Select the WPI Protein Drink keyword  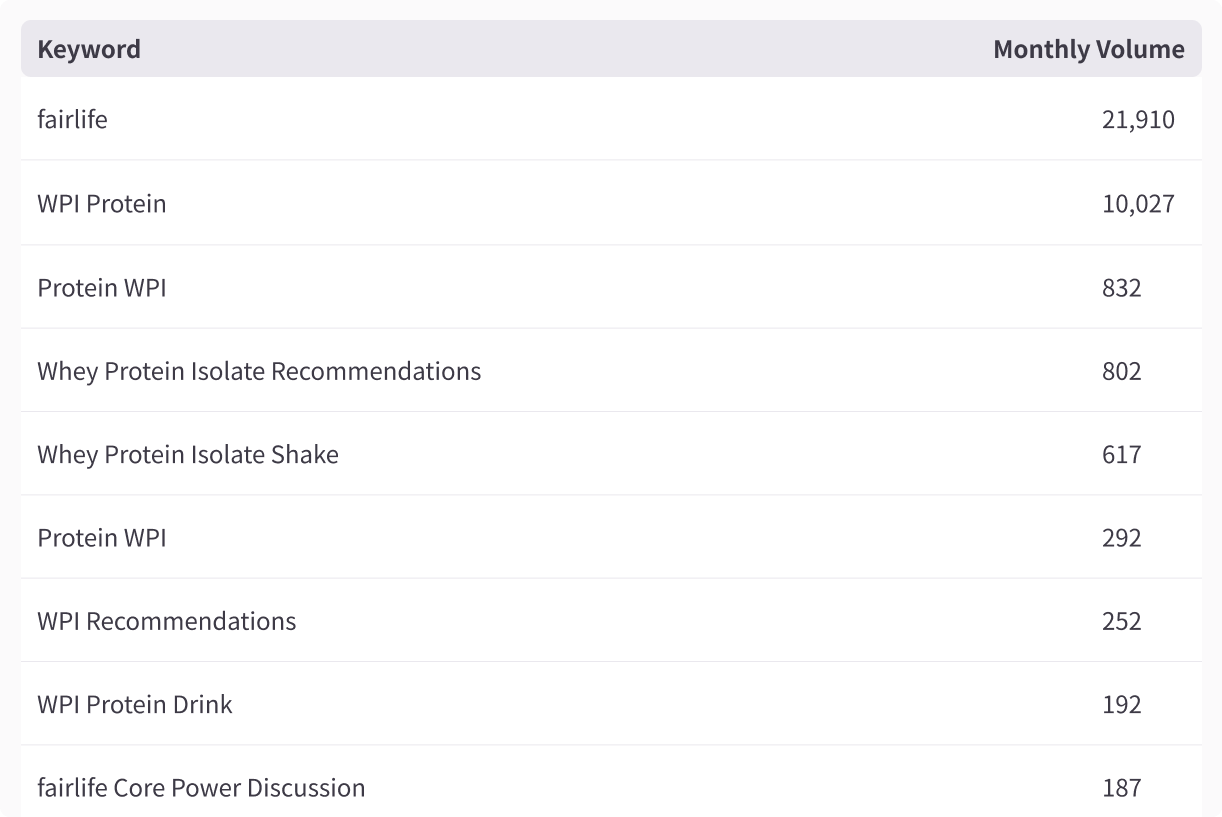pyautogui.click(x=135, y=704)
